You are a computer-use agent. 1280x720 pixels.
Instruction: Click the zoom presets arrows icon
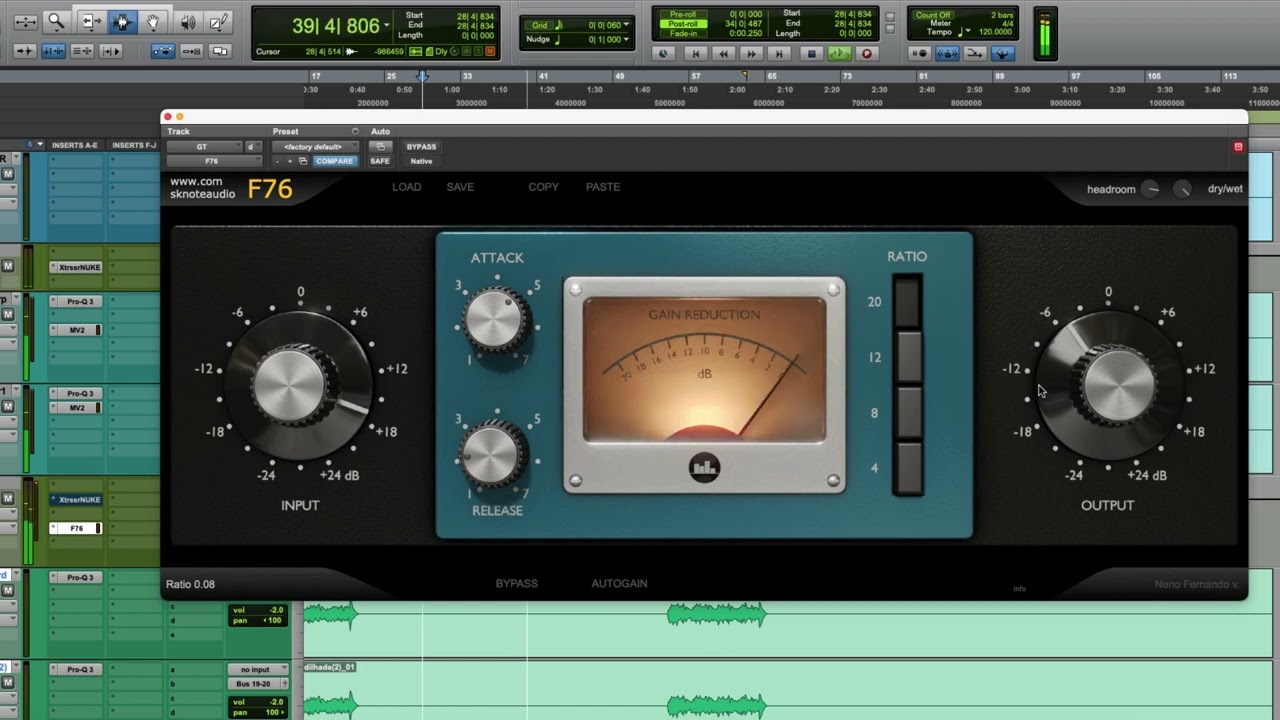[25, 21]
